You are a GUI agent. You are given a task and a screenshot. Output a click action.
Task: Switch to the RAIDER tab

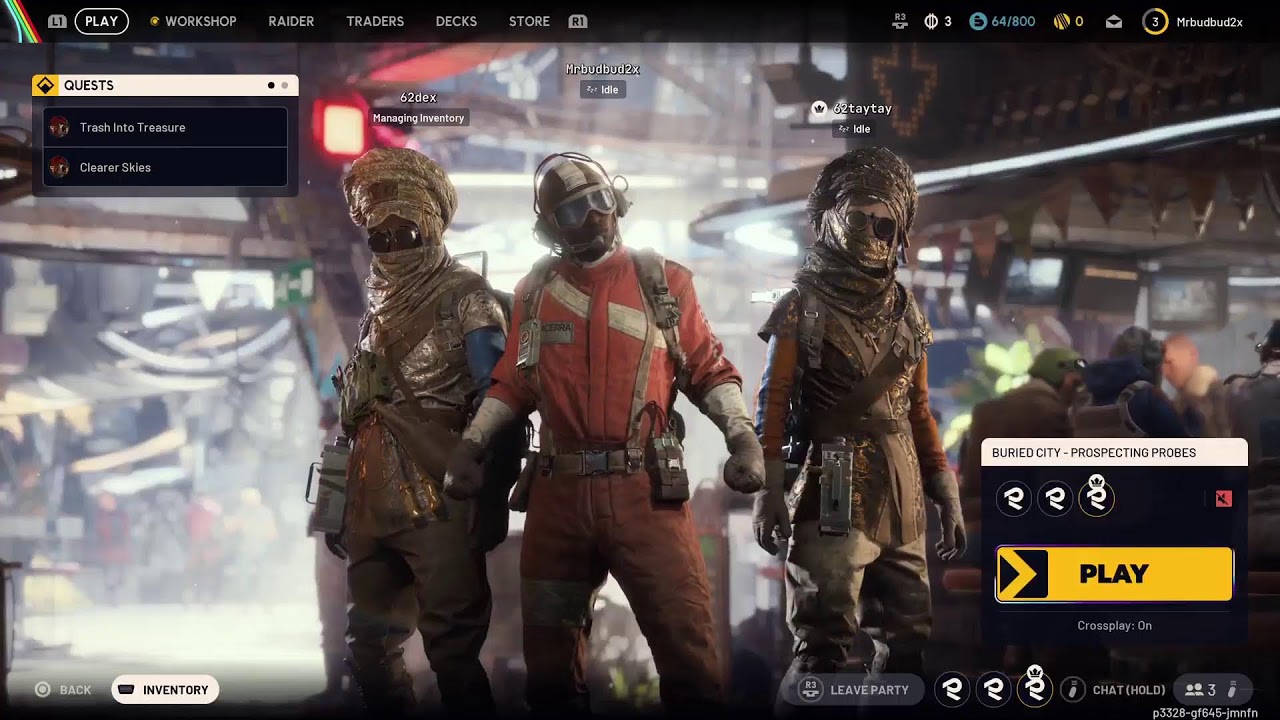point(291,21)
